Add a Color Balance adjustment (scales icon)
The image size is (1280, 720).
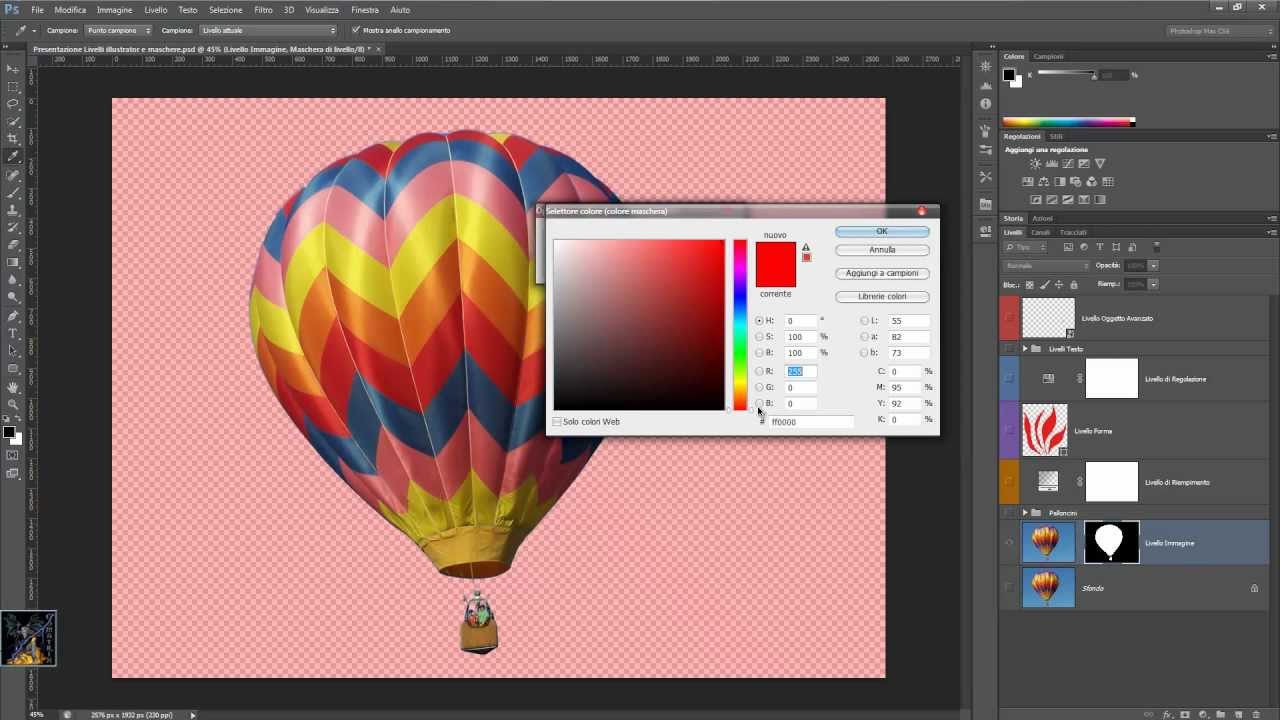(x=1043, y=182)
